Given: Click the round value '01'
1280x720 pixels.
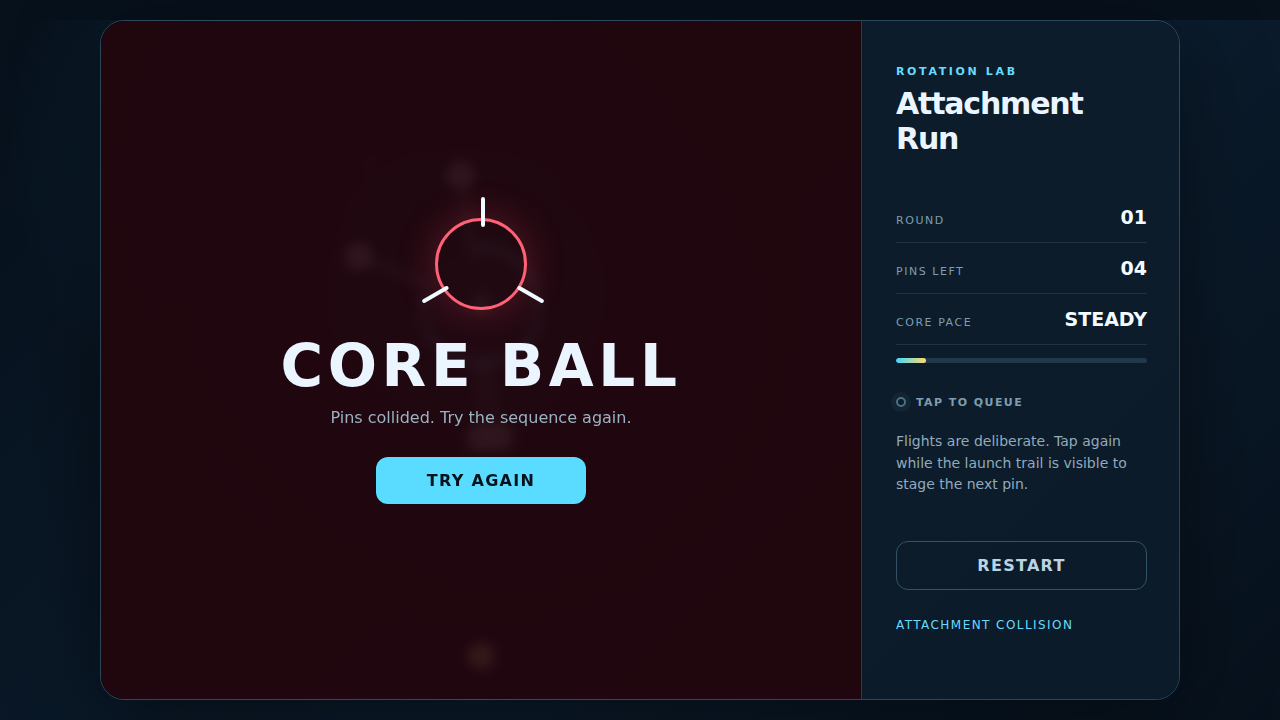Looking at the screenshot, I should point(1133,217).
